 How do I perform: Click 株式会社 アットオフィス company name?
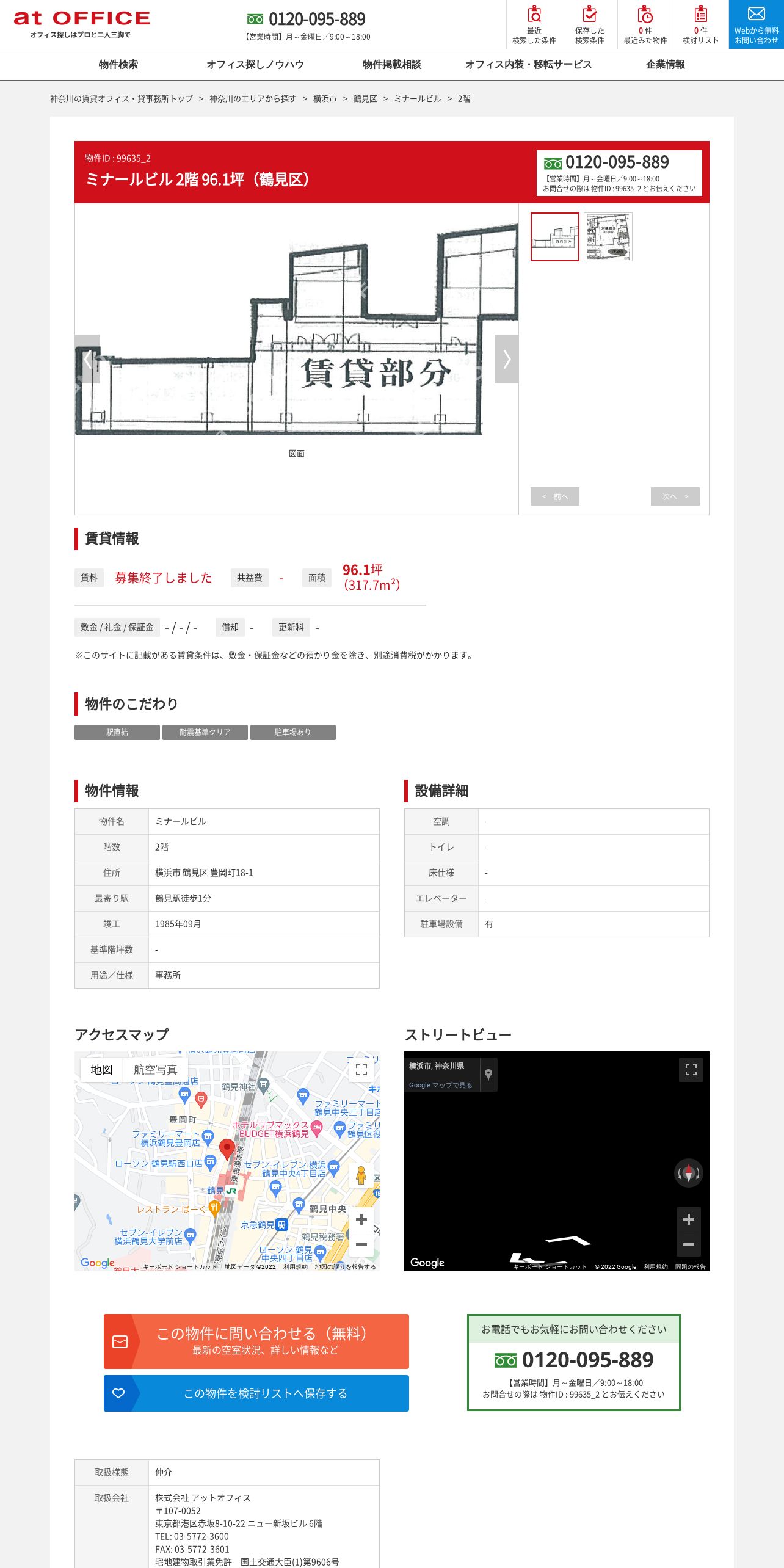coord(203,1498)
